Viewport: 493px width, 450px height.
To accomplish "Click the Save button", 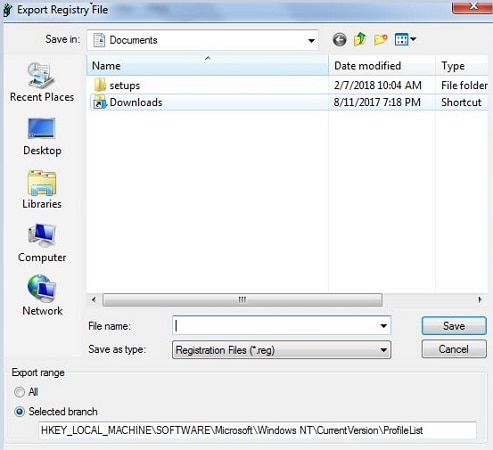I will click(454, 326).
